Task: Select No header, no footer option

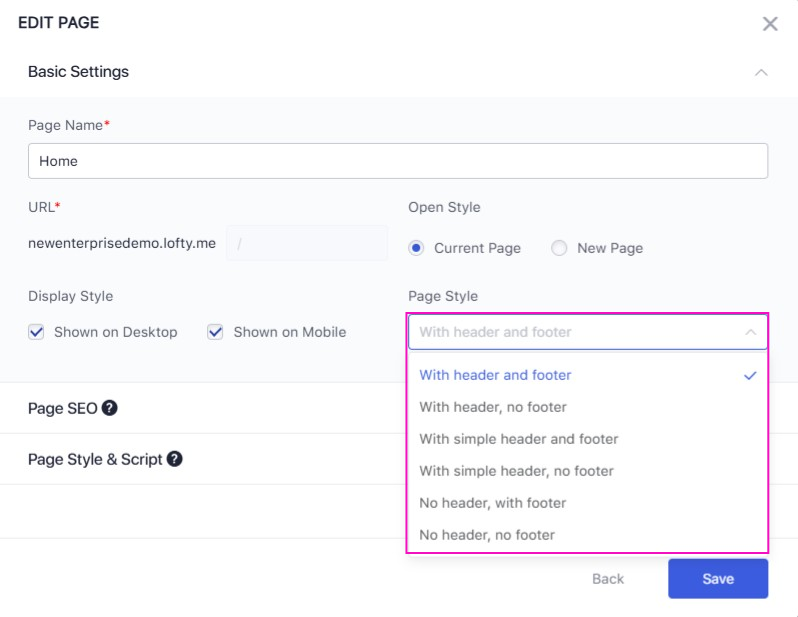Action: 486,535
